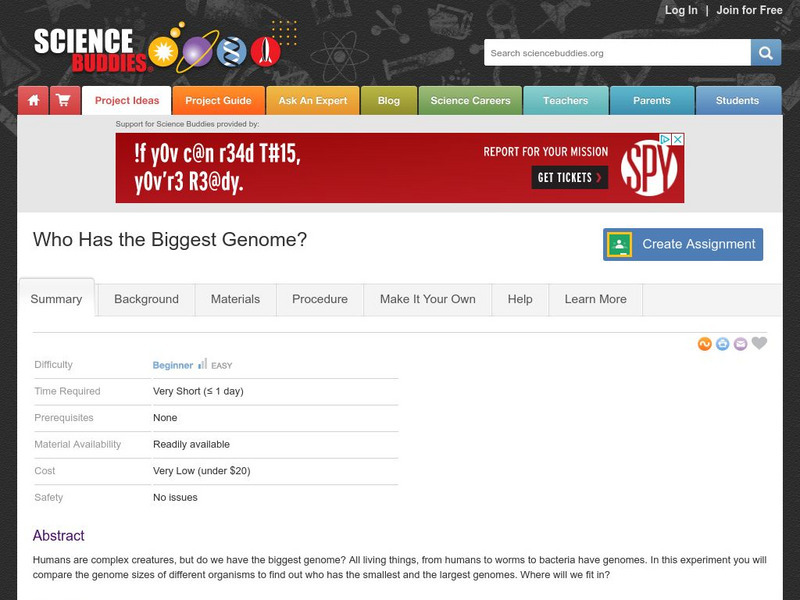
Task: Click the 'EASY' difficulty text
Action: tap(221, 366)
